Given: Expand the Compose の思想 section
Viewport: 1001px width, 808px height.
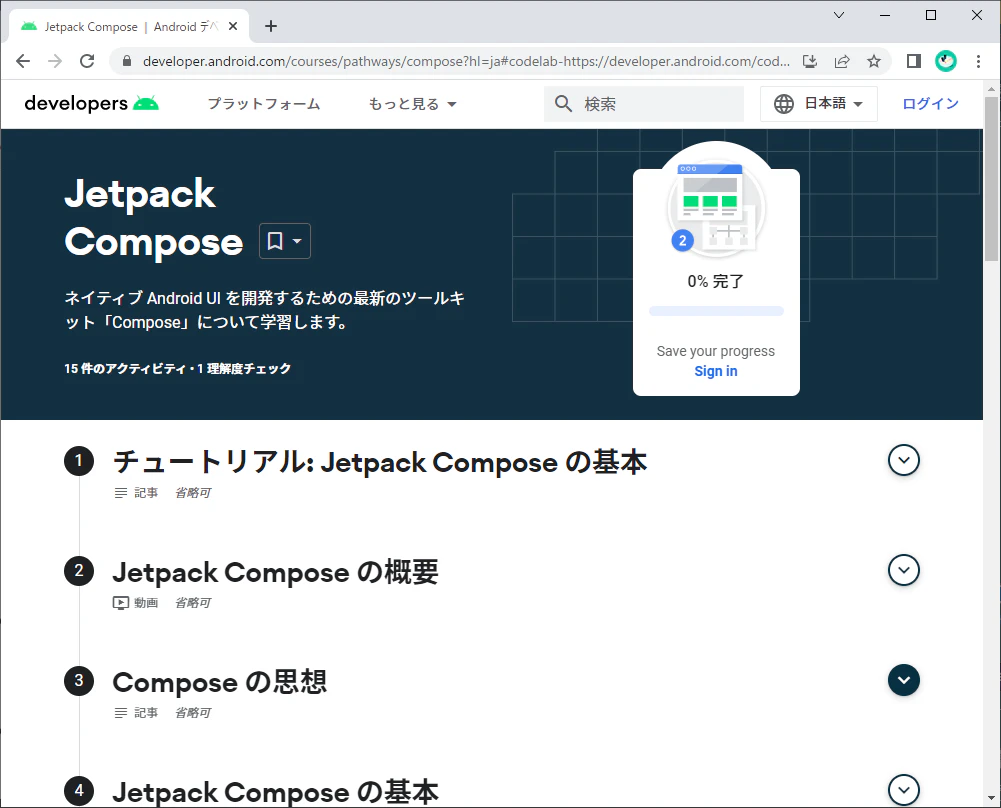Looking at the screenshot, I should pos(903,680).
